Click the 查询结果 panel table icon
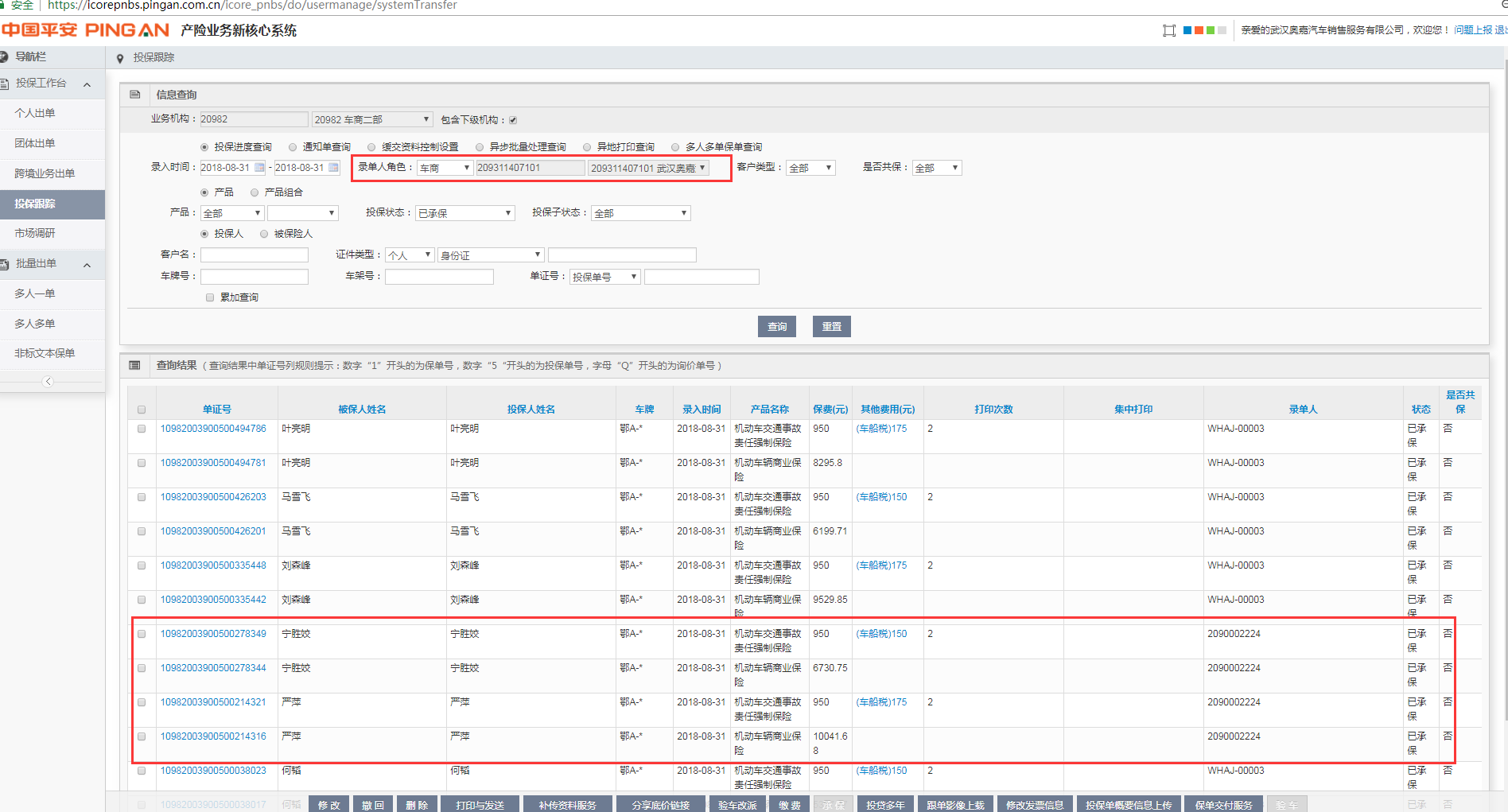Viewport: 1508px width, 812px height. [135, 366]
